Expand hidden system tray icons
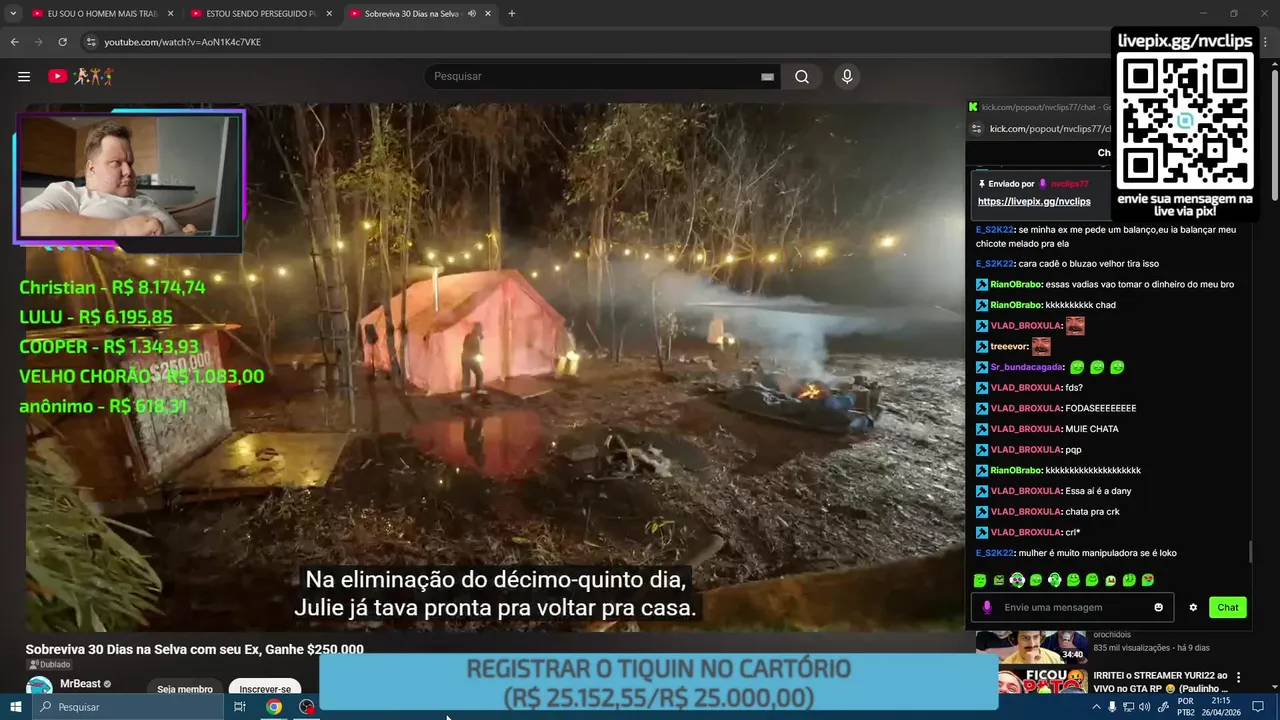This screenshot has width=1280, height=720. 1097,707
